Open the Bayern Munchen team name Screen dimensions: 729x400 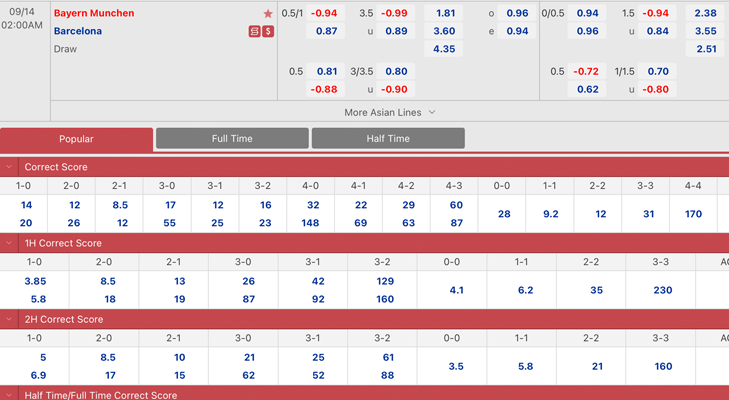pyautogui.click(x=94, y=13)
